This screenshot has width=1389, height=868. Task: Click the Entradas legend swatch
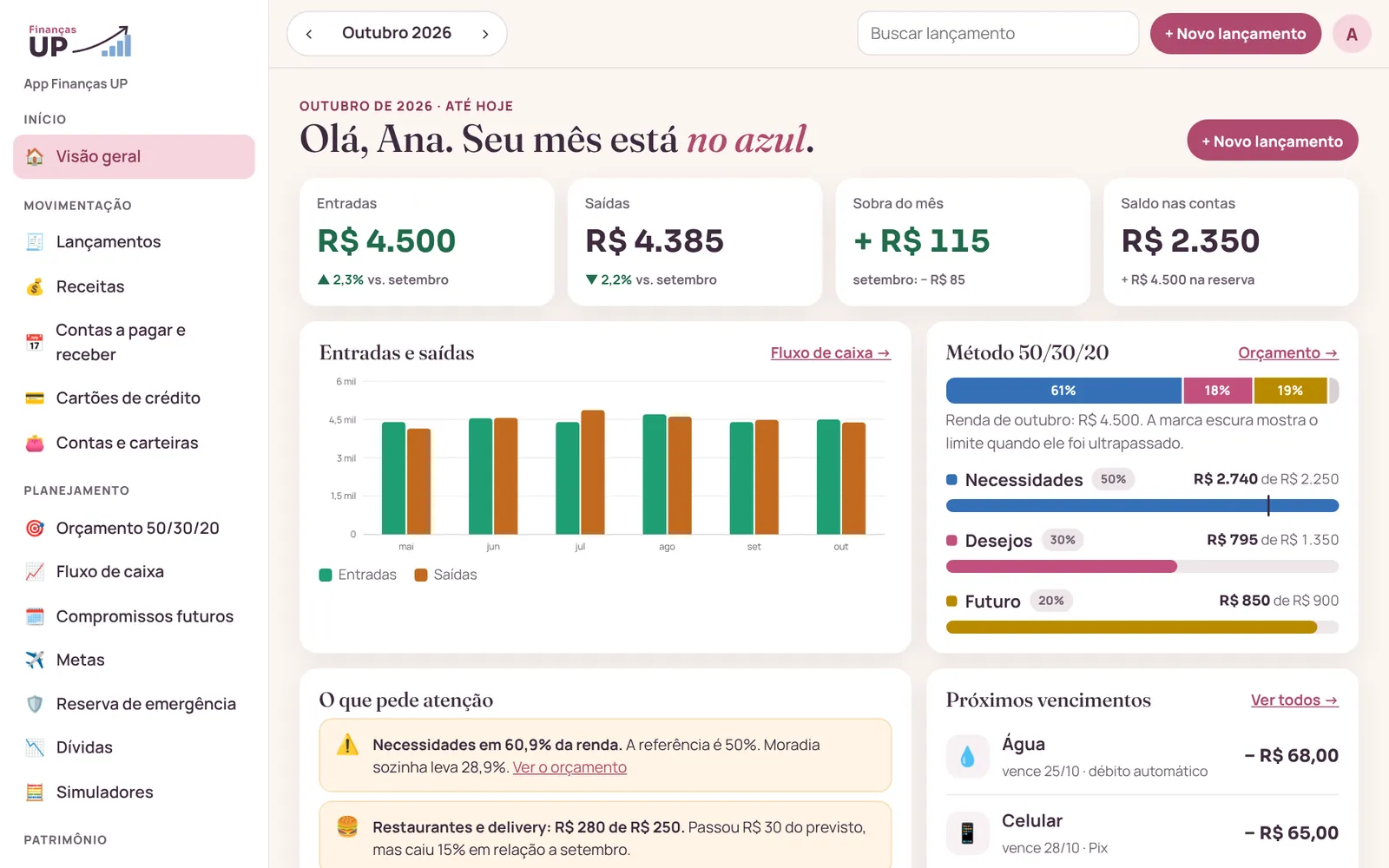(x=326, y=575)
